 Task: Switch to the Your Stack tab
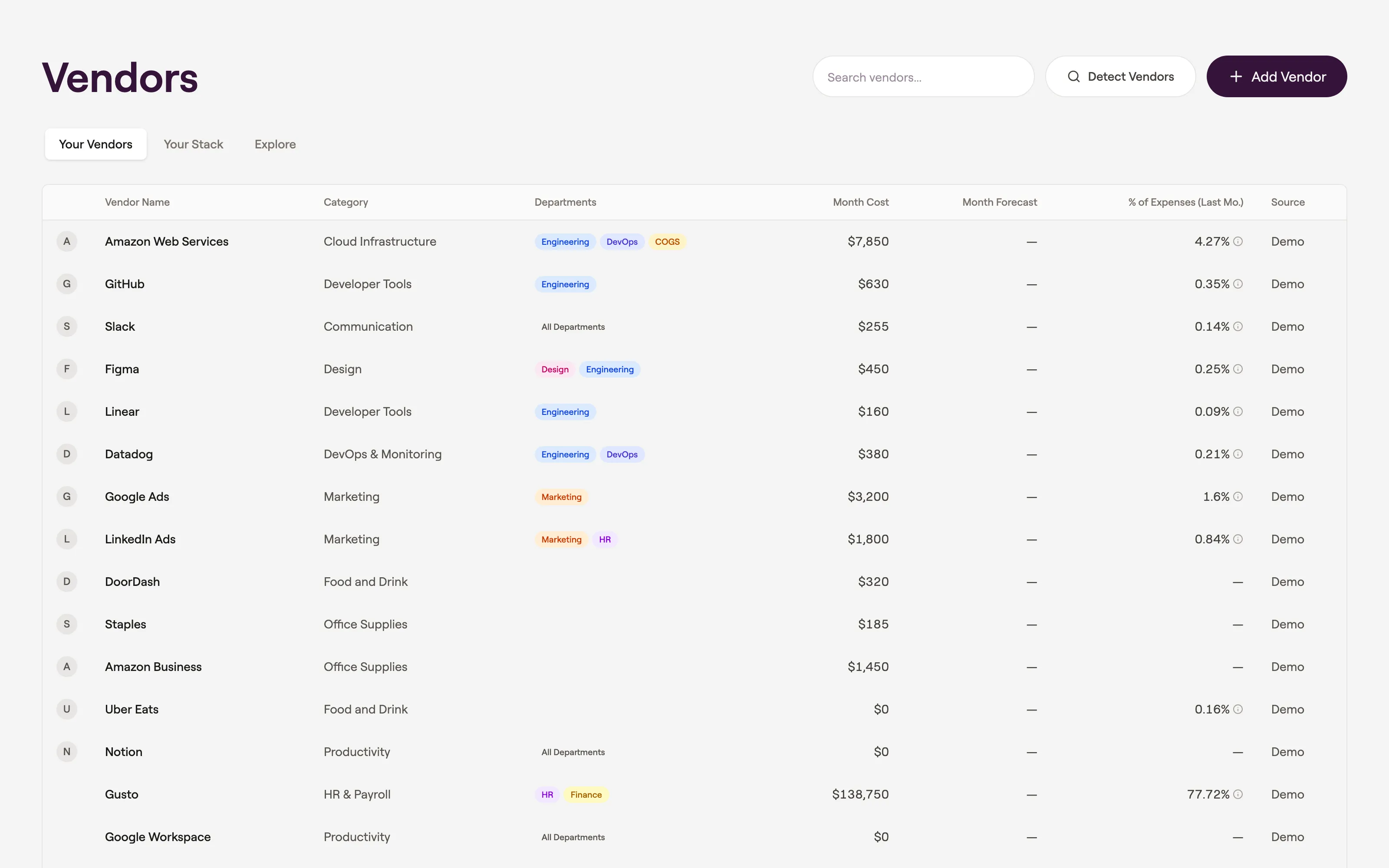[194, 144]
